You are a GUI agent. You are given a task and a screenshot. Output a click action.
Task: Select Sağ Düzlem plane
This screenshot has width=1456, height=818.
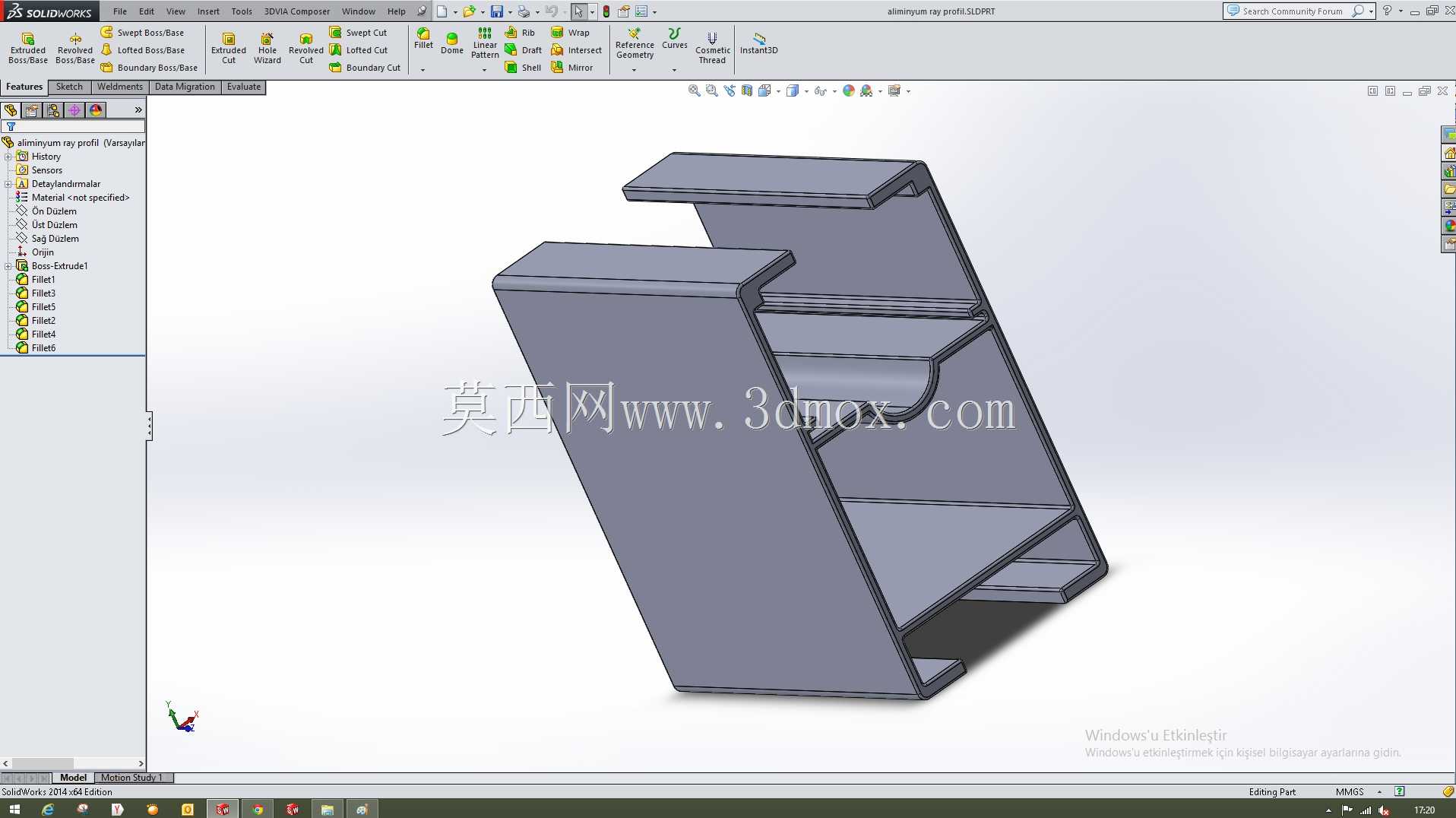[55, 239]
